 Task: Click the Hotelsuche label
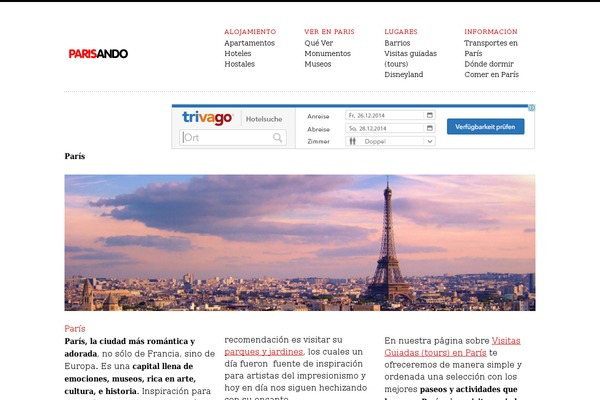point(264,119)
